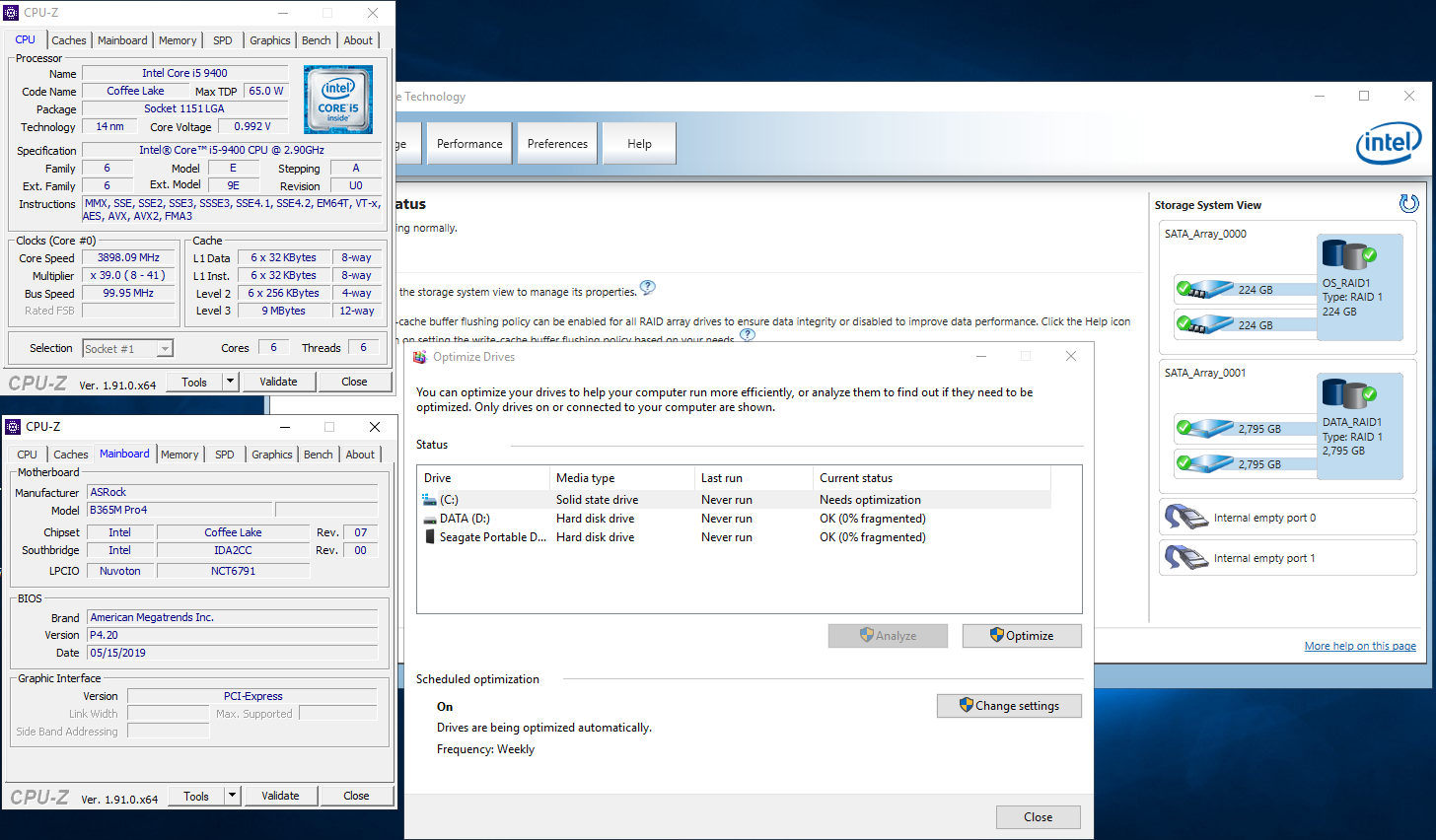The height and width of the screenshot is (840, 1436).
Task: Switch to Mainboard tab in upper CPU-Z
Action: tap(122, 40)
